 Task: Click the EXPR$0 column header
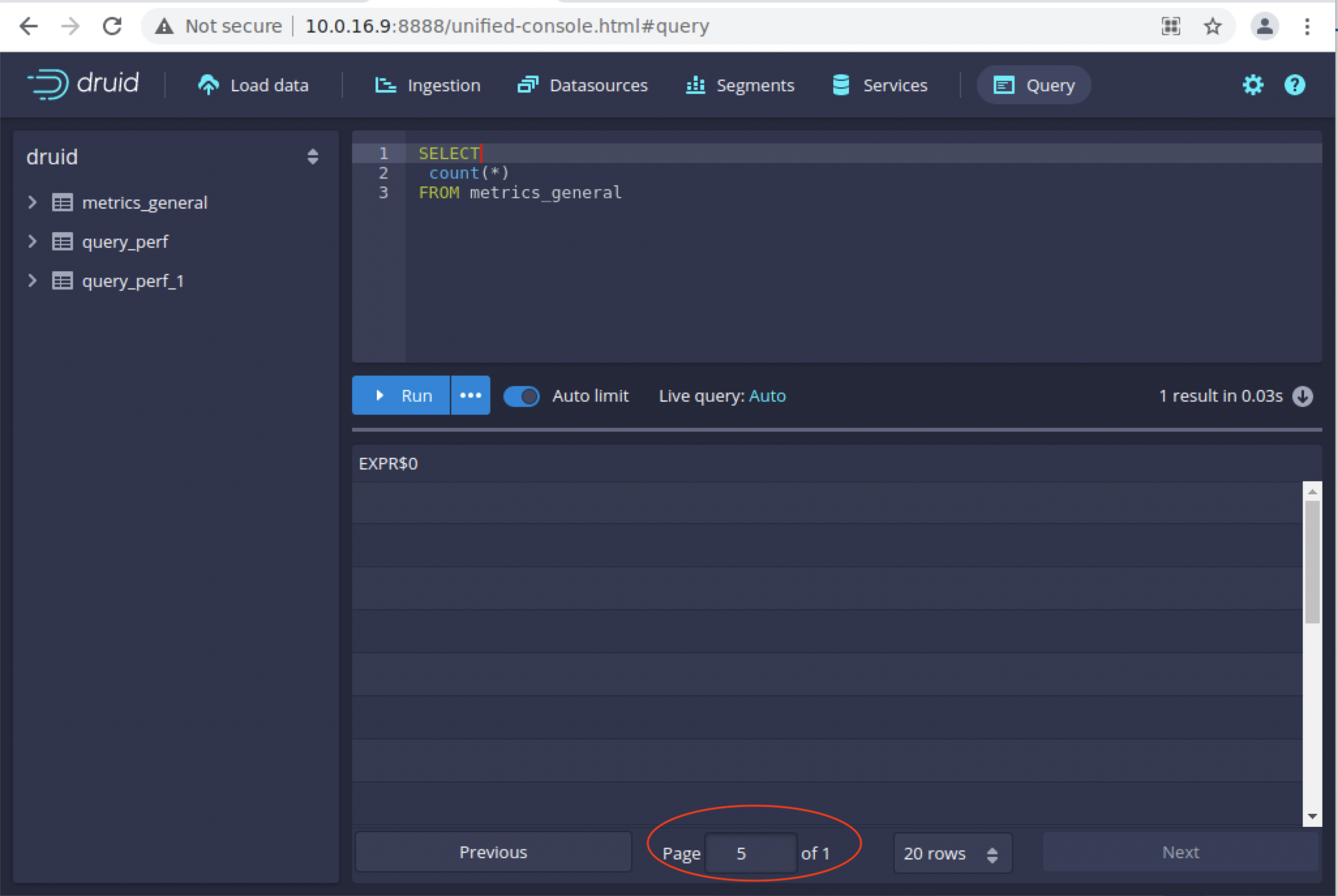pyautogui.click(x=389, y=464)
